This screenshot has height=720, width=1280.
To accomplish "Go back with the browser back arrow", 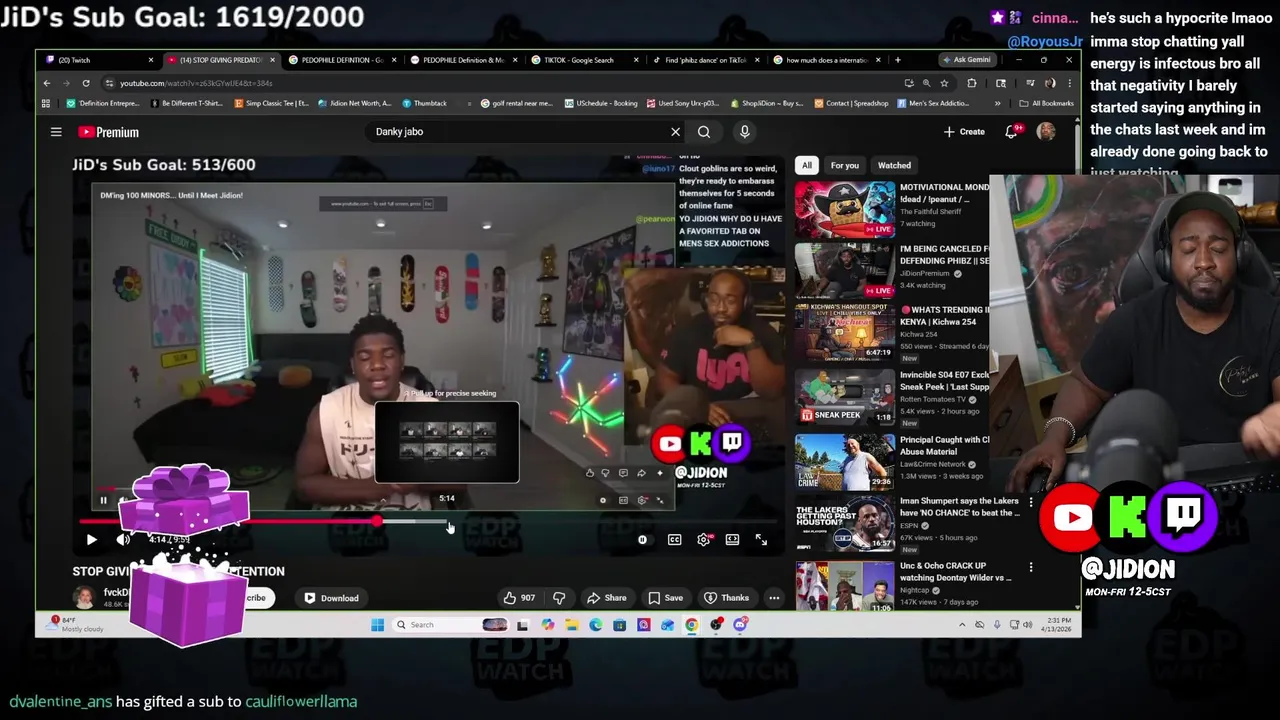I will pyautogui.click(x=47, y=83).
